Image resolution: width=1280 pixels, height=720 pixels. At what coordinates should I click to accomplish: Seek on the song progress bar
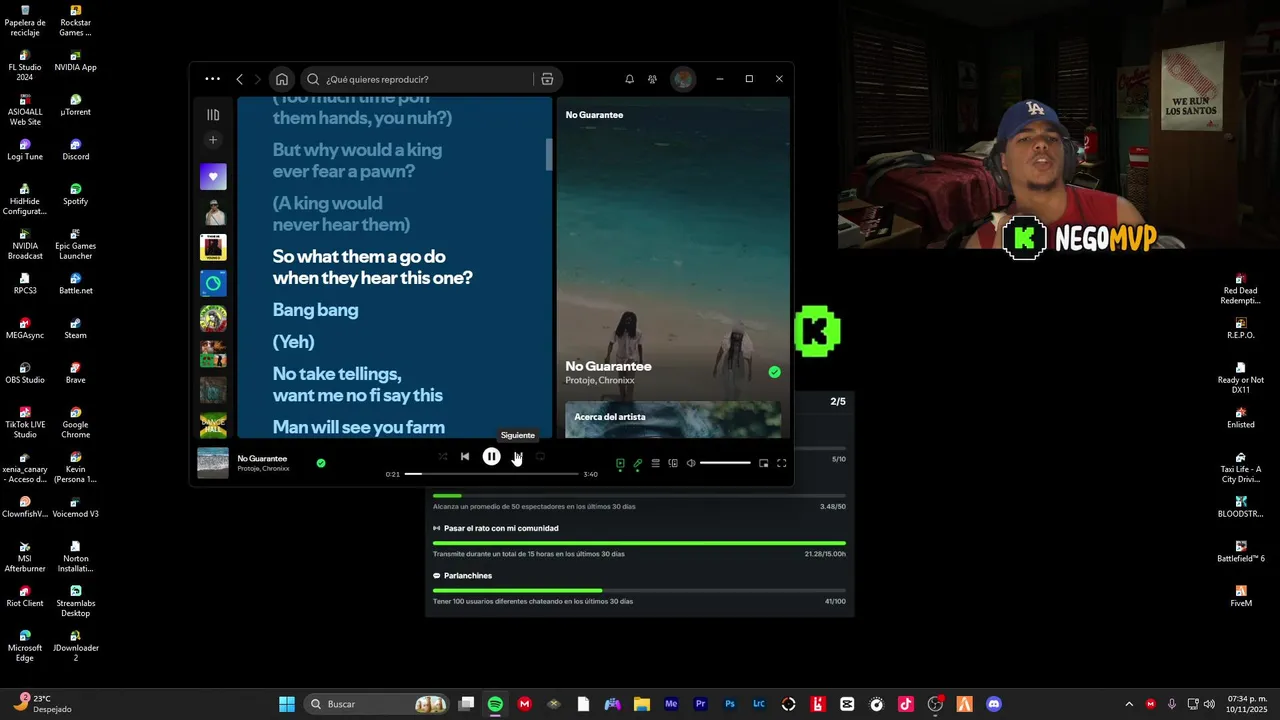[x=491, y=474]
